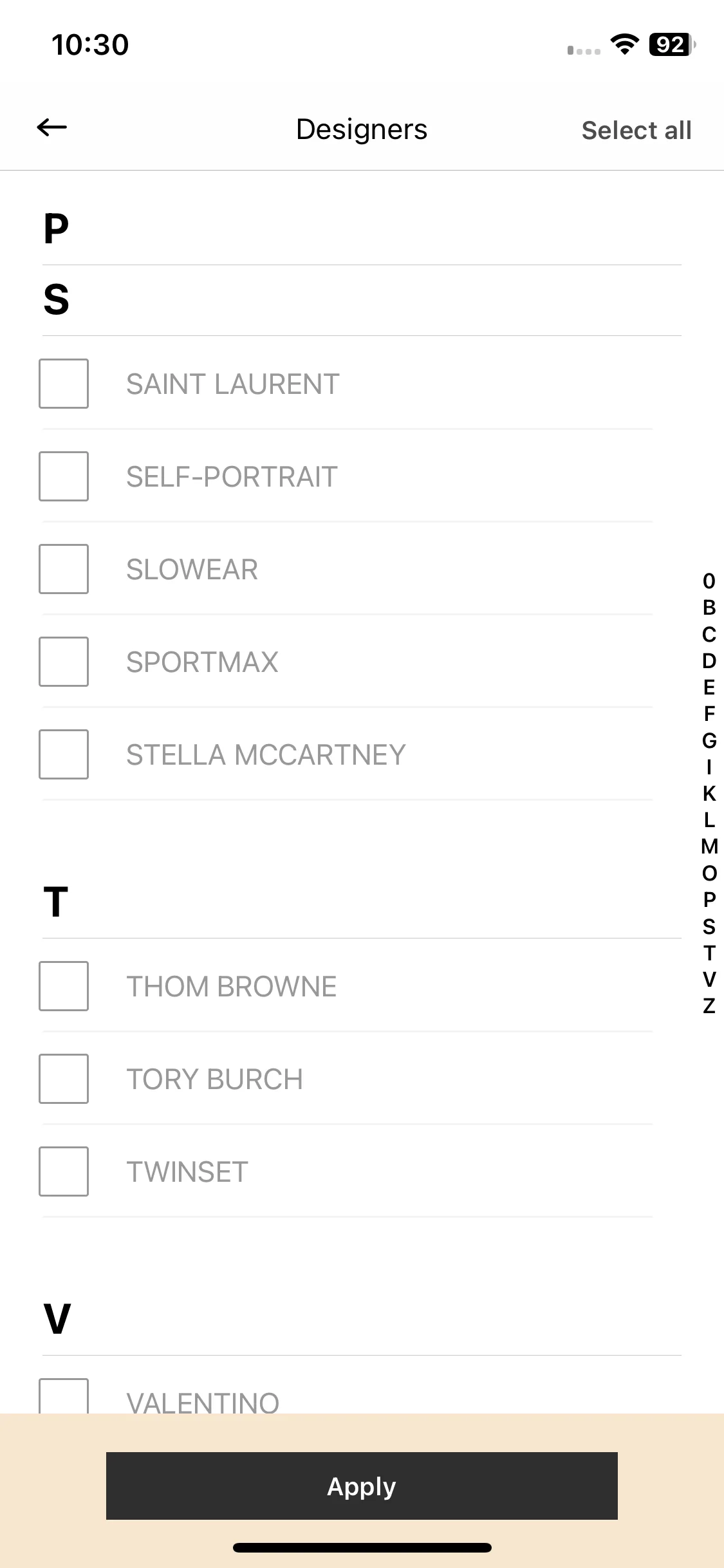Collapse the T section header

[362, 902]
